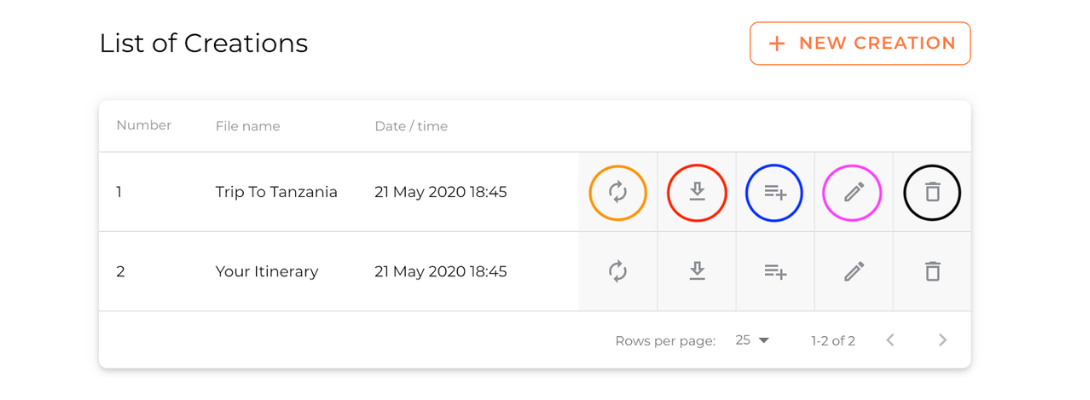The height and width of the screenshot is (400, 1090).
Task: Select the Your Itinerary file name
Action: point(266,271)
